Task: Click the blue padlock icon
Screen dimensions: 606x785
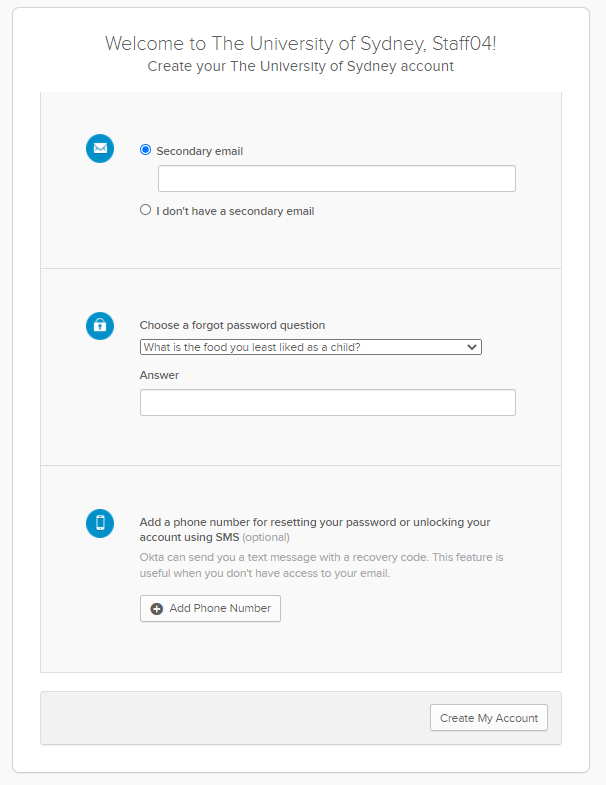Action: (x=100, y=325)
